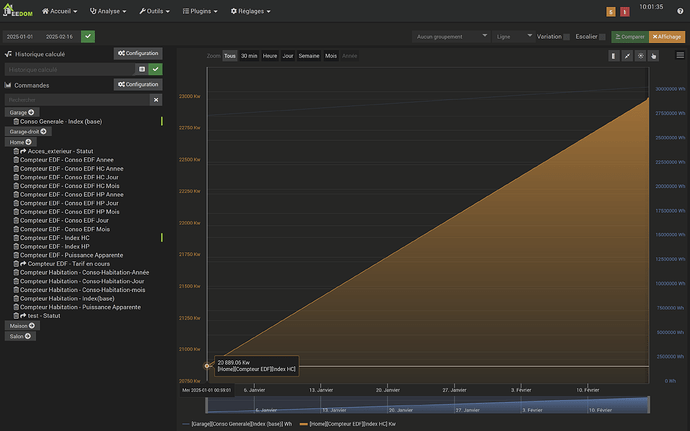Click the Comparer button

[630, 37]
